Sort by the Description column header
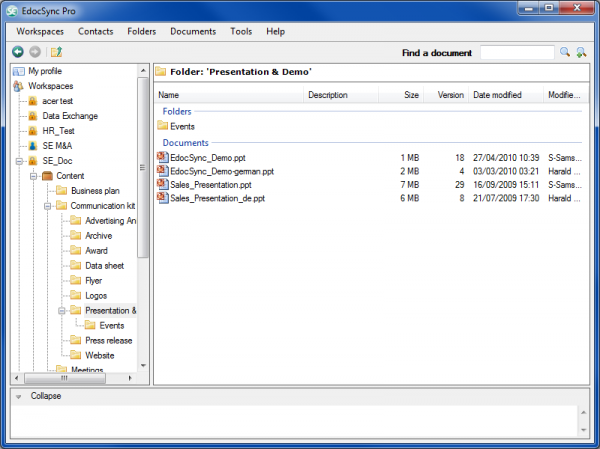The height and width of the screenshot is (449, 600). tap(341, 95)
